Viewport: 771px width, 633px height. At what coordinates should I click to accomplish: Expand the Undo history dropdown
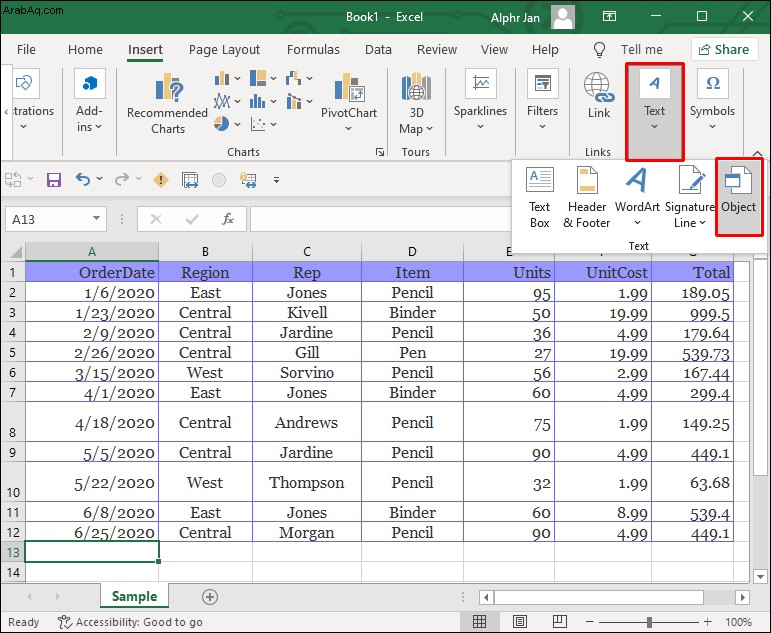coord(99,179)
